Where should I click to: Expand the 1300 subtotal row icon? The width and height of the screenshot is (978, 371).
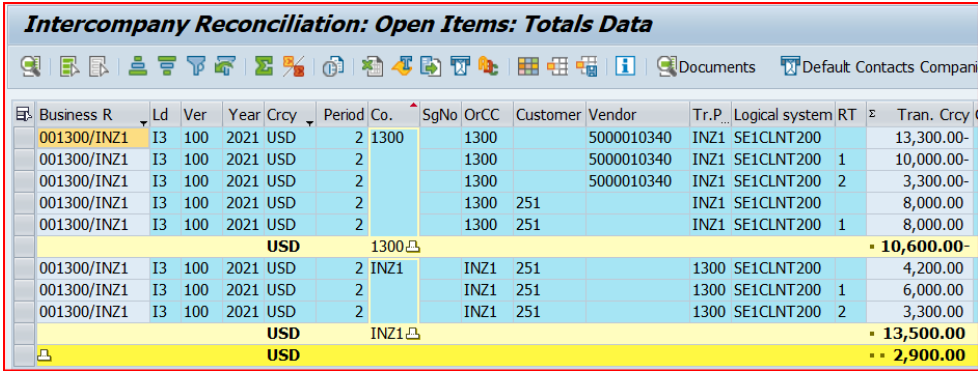[413, 247]
